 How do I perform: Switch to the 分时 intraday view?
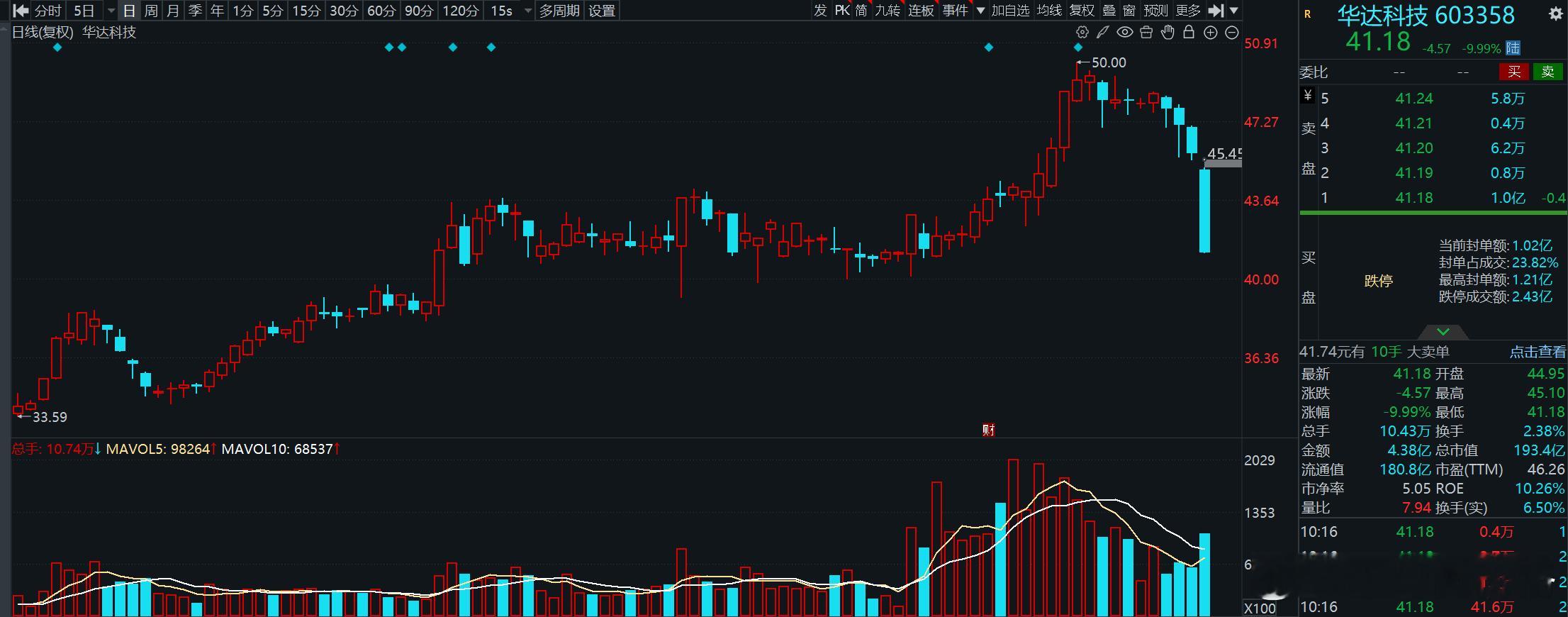click(x=47, y=11)
